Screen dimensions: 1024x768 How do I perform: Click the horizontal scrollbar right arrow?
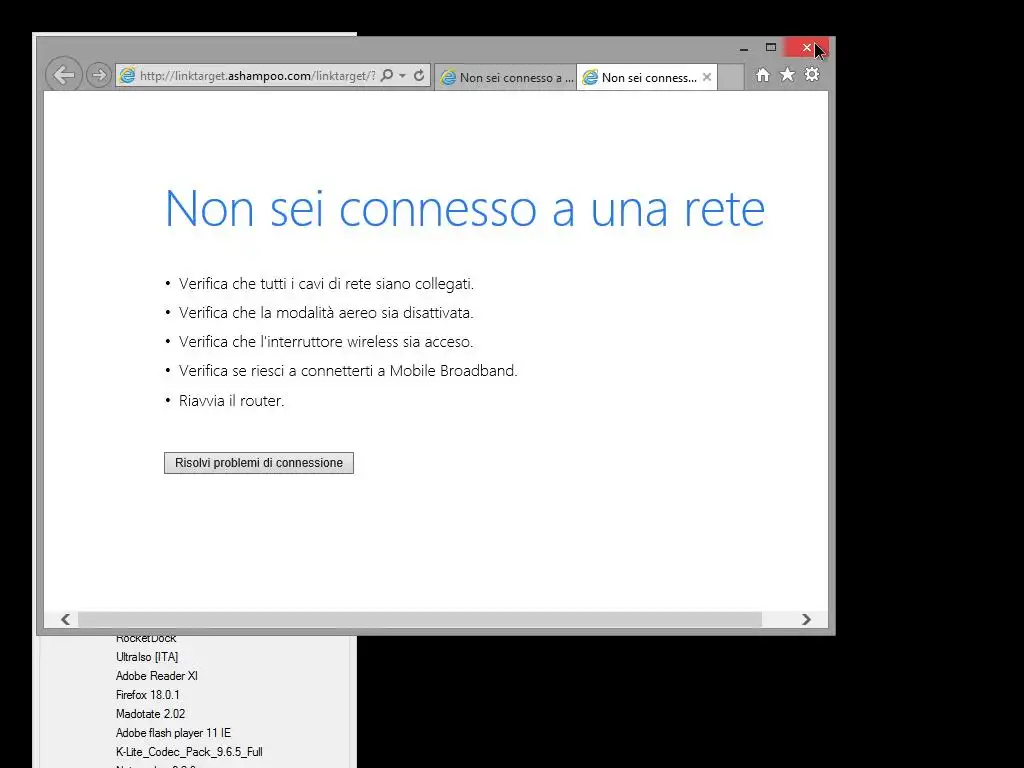[806, 619]
